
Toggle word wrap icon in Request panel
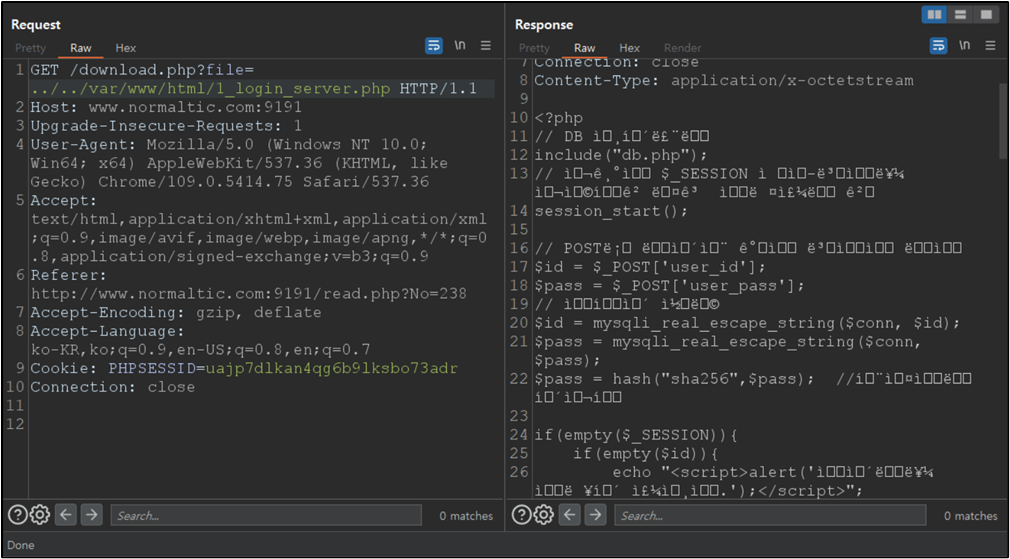tap(434, 46)
